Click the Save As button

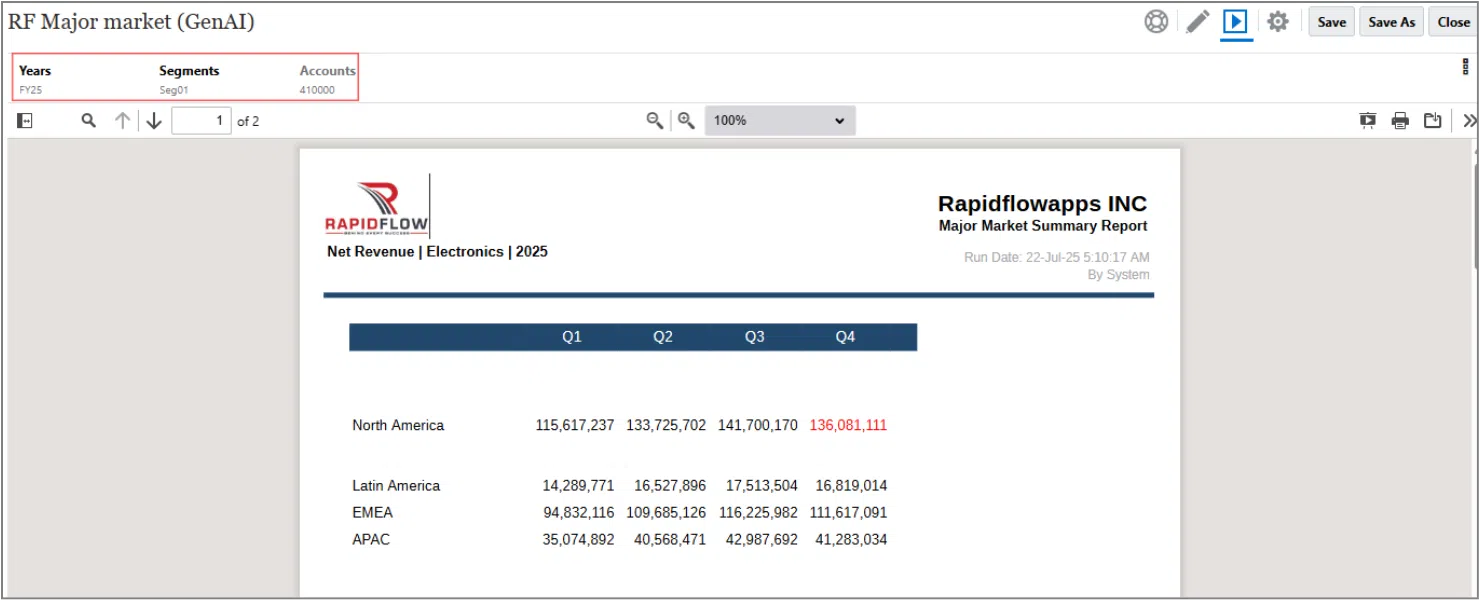[x=1391, y=22]
